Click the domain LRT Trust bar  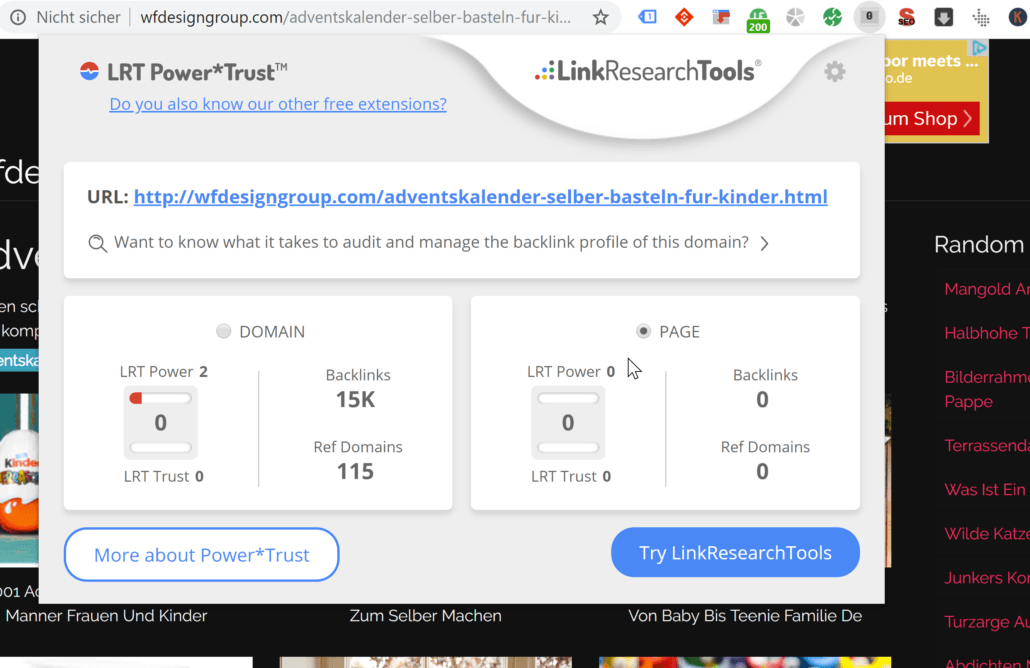click(160, 447)
